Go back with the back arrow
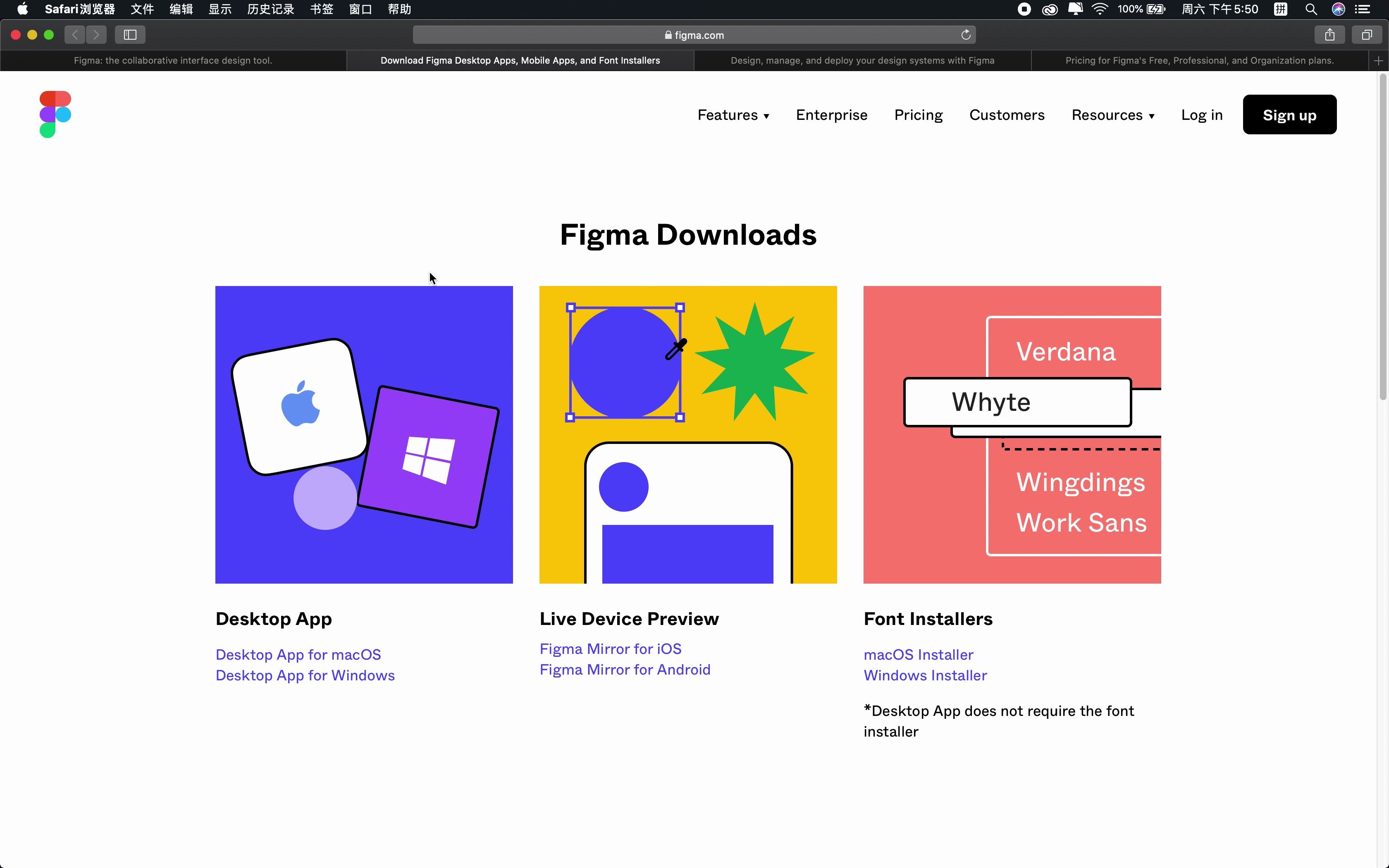This screenshot has width=1389, height=868. (x=74, y=35)
